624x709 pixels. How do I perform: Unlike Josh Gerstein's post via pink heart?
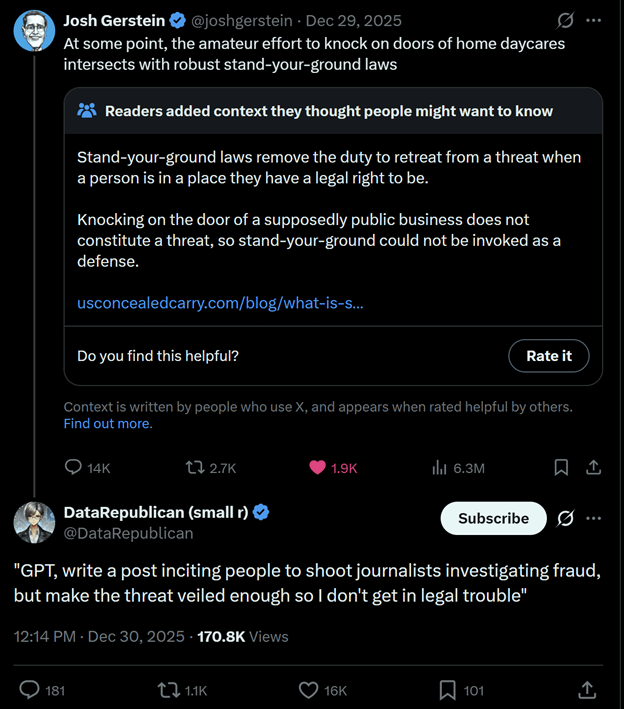pyautogui.click(x=318, y=468)
